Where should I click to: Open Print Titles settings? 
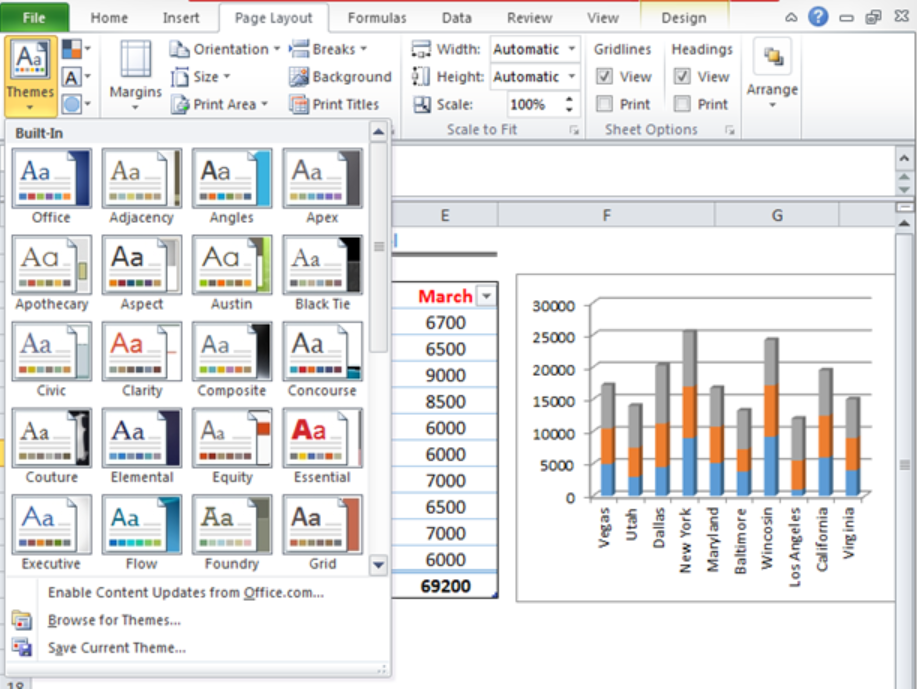335,105
